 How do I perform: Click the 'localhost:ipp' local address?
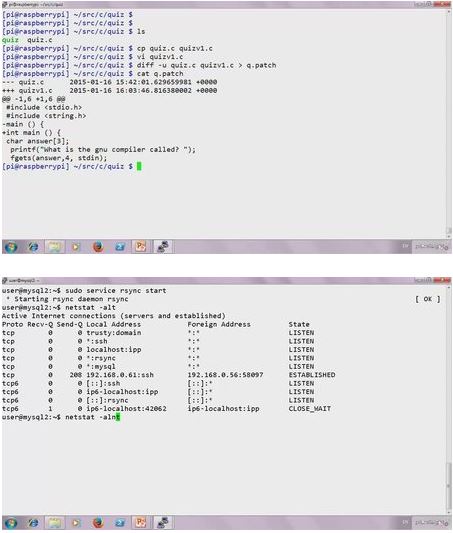[x=114, y=349]
